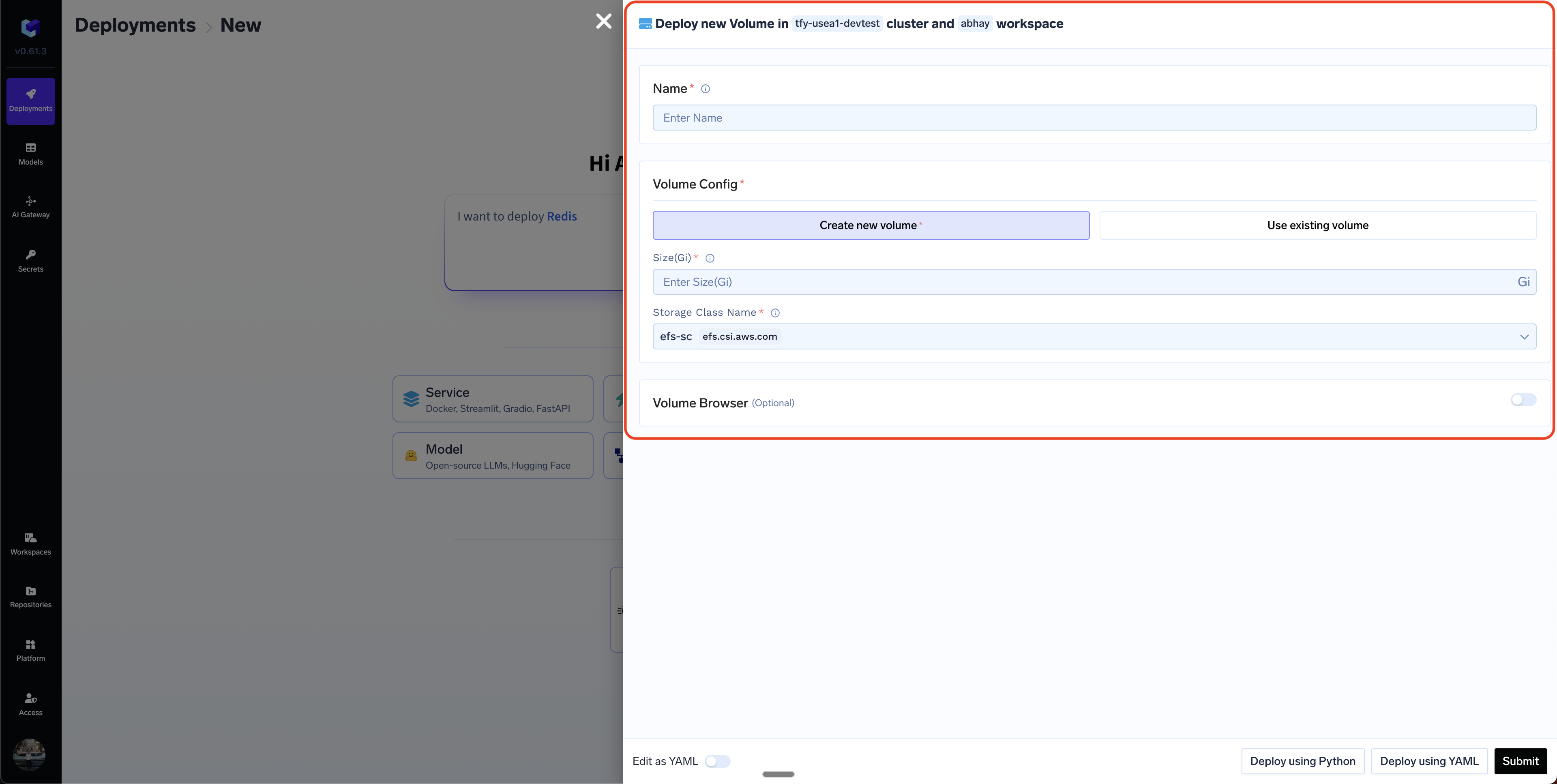Toggle Edit as YAML switch
This screenshot has height=784, width=1557.
(x=717, y=761)
